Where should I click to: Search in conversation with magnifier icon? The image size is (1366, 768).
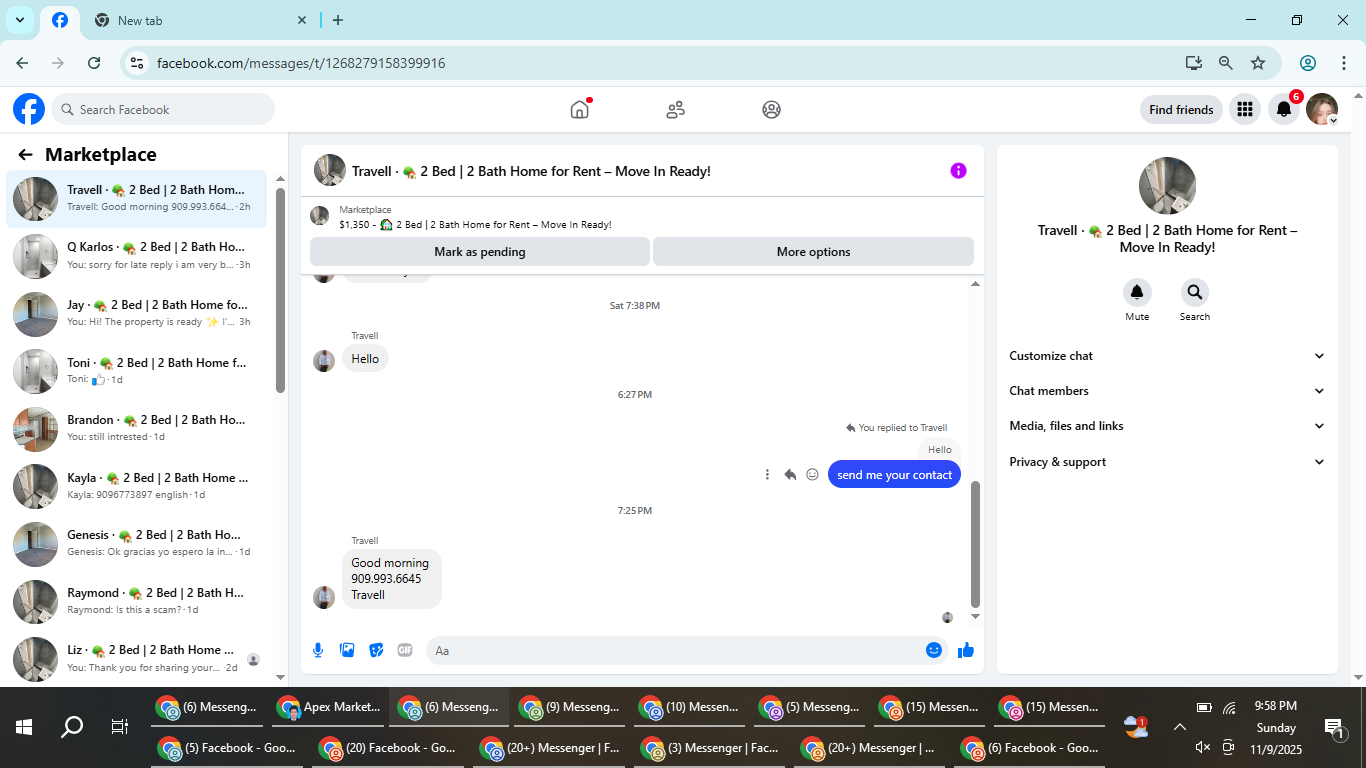pos(1194,292)
